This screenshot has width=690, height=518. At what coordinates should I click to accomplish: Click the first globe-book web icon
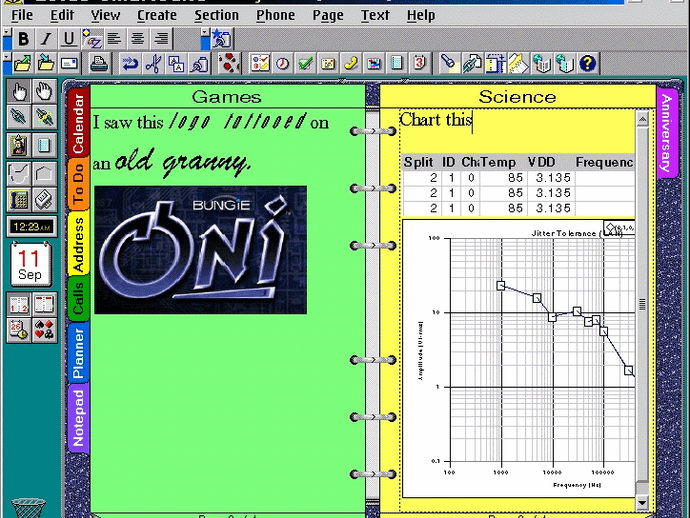[542, 63]
